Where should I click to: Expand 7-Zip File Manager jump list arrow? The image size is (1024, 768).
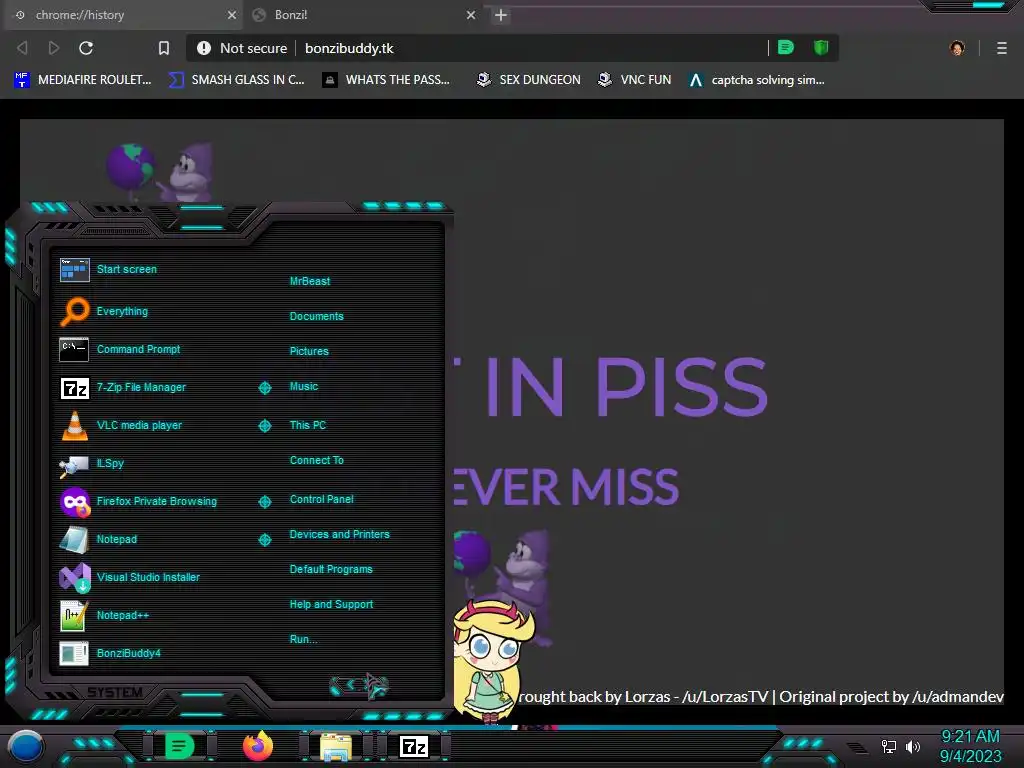tap(264, 388)
